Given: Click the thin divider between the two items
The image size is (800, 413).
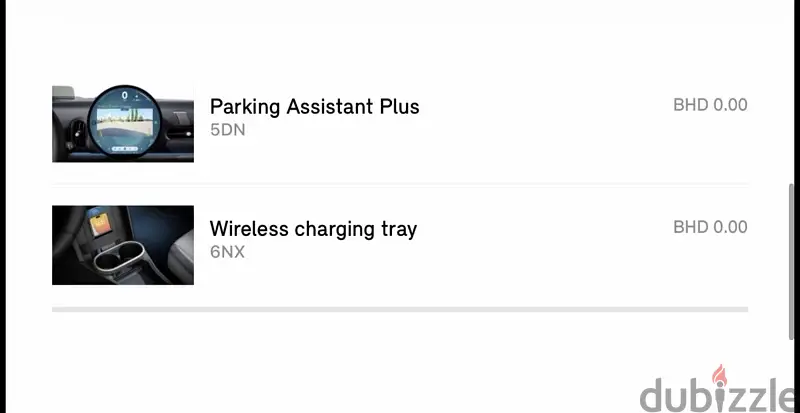Looking at the screenshot, I should 400,183.
